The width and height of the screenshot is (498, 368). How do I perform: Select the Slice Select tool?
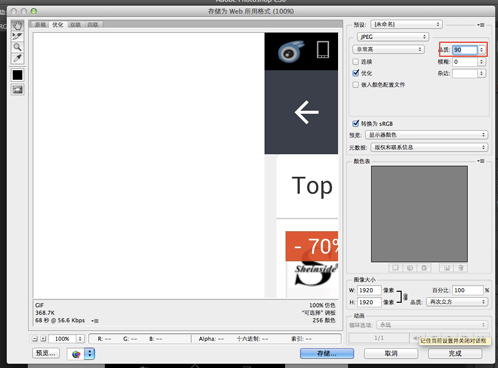(x=17, y=36)
